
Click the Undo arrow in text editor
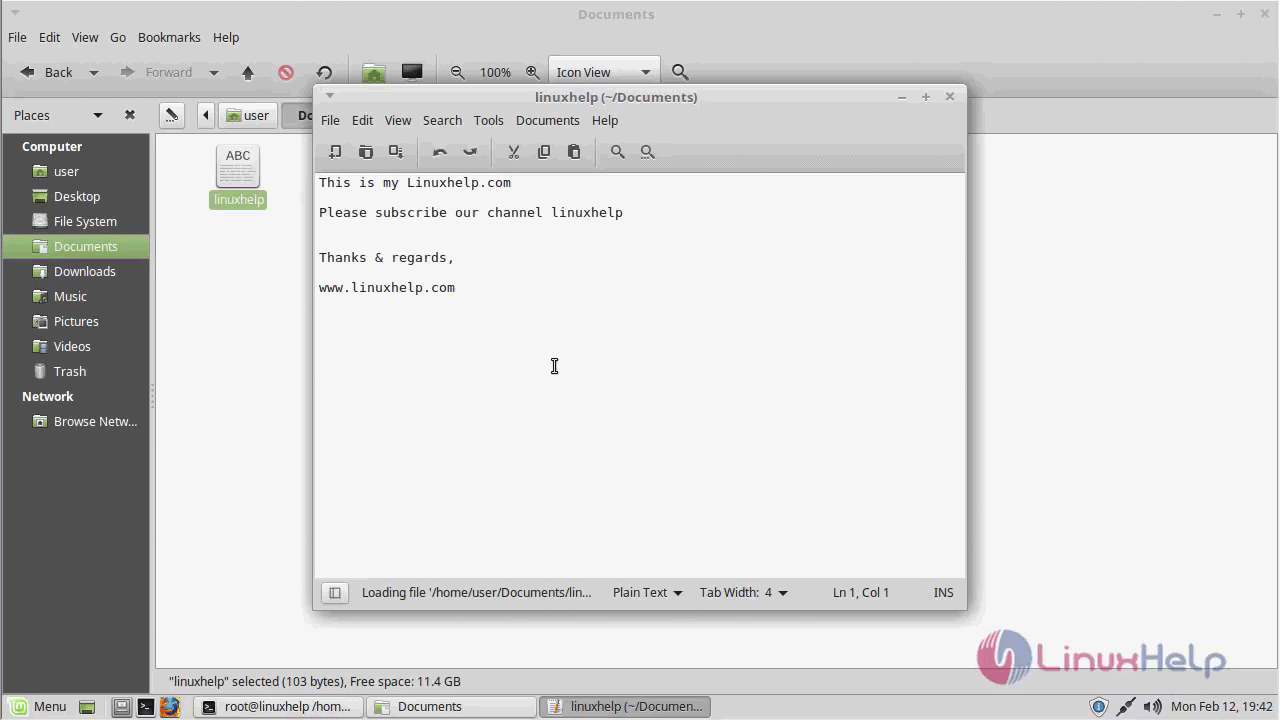(439, 152)
